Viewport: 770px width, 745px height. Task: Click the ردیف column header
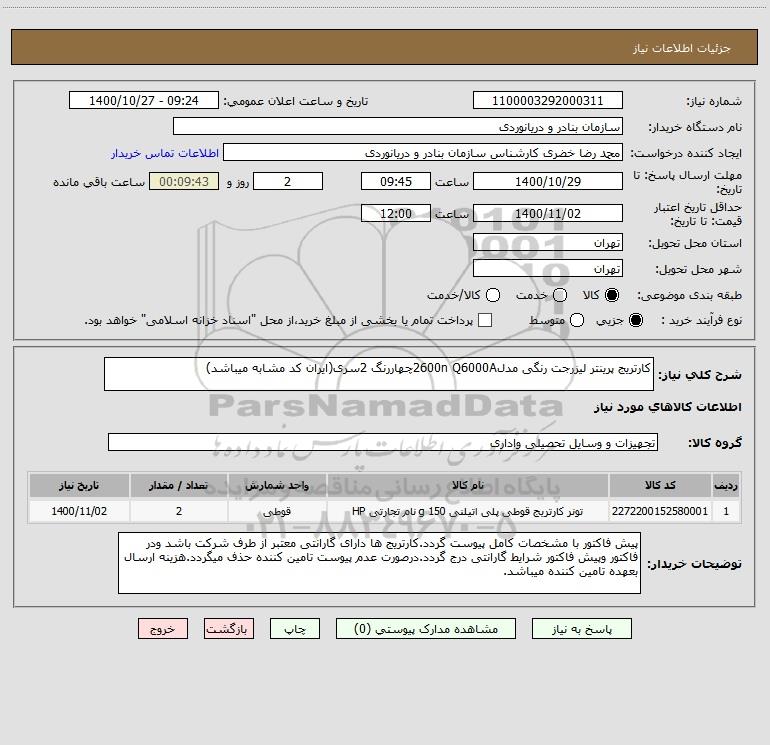726,485
